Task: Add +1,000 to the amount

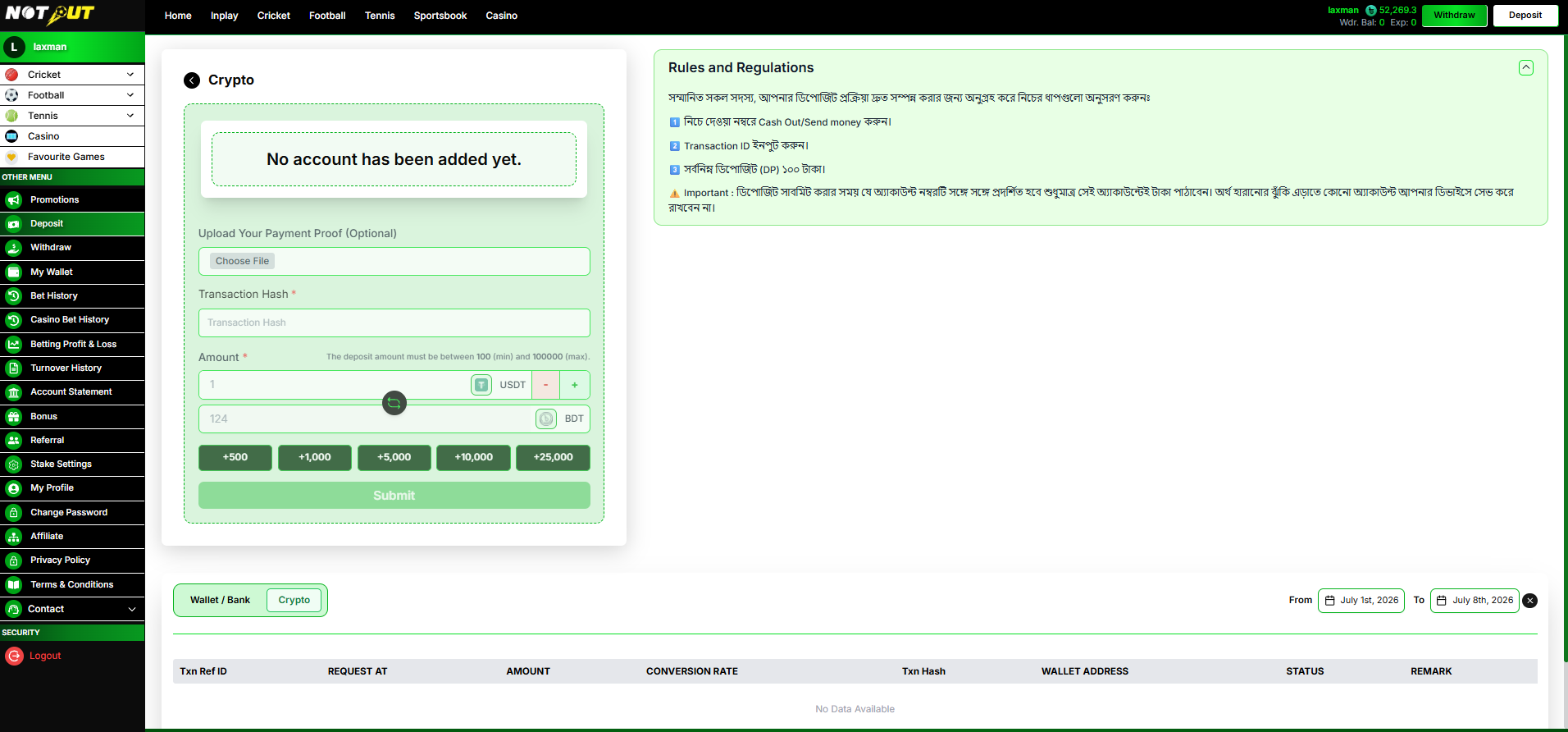Action: tap(315, 458)
